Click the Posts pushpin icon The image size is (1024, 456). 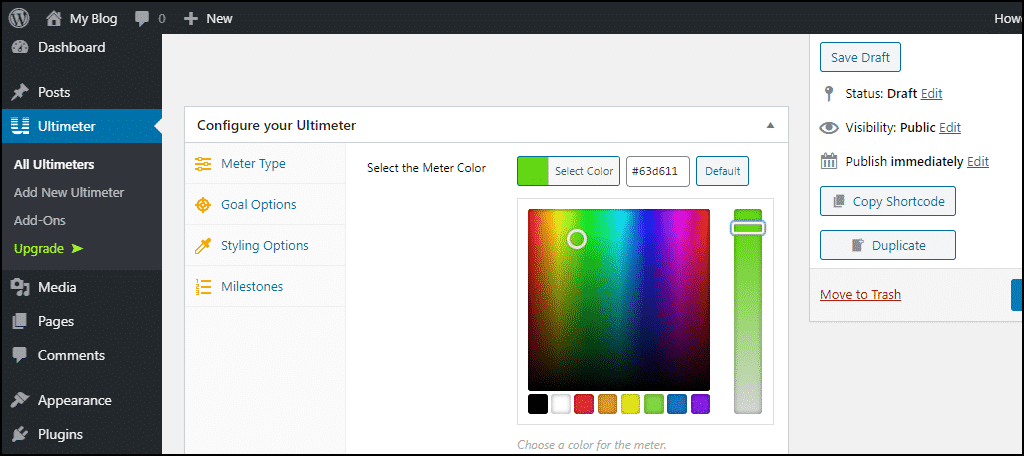click(20, 92)
